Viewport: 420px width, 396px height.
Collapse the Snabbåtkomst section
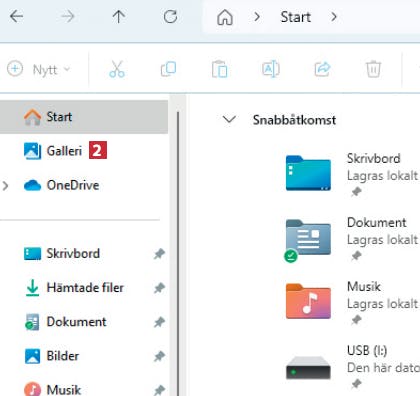click(x=229, y=119)
